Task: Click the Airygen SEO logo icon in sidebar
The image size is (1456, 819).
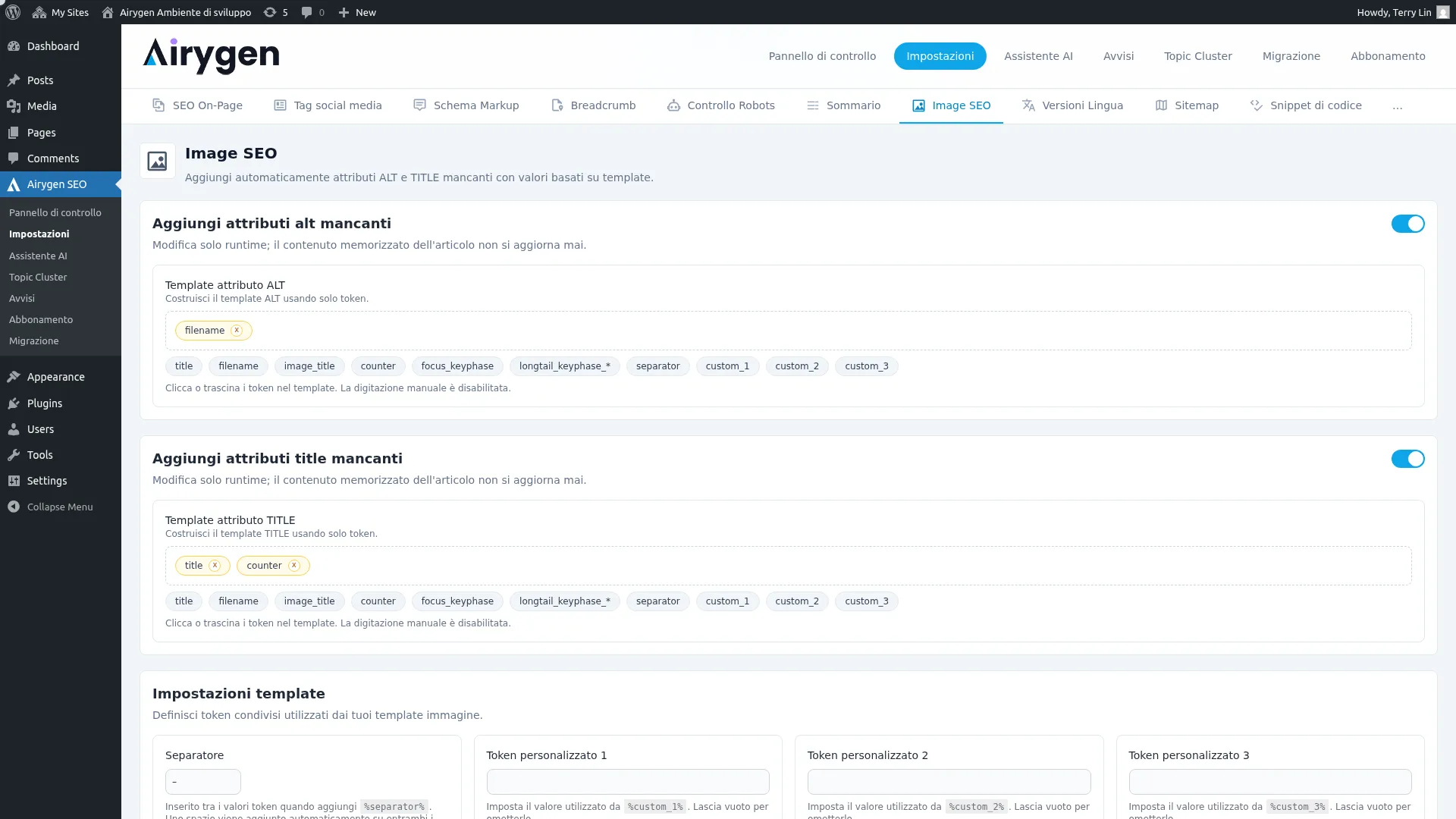Action: tap(14, 184)
